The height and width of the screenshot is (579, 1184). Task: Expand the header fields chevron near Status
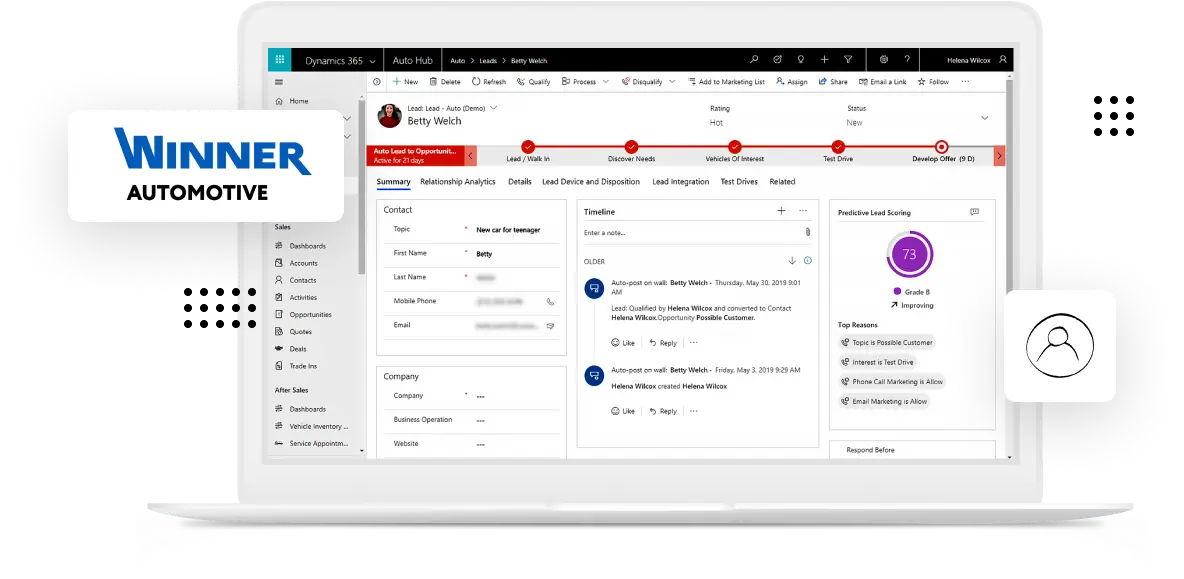point(984,118)
